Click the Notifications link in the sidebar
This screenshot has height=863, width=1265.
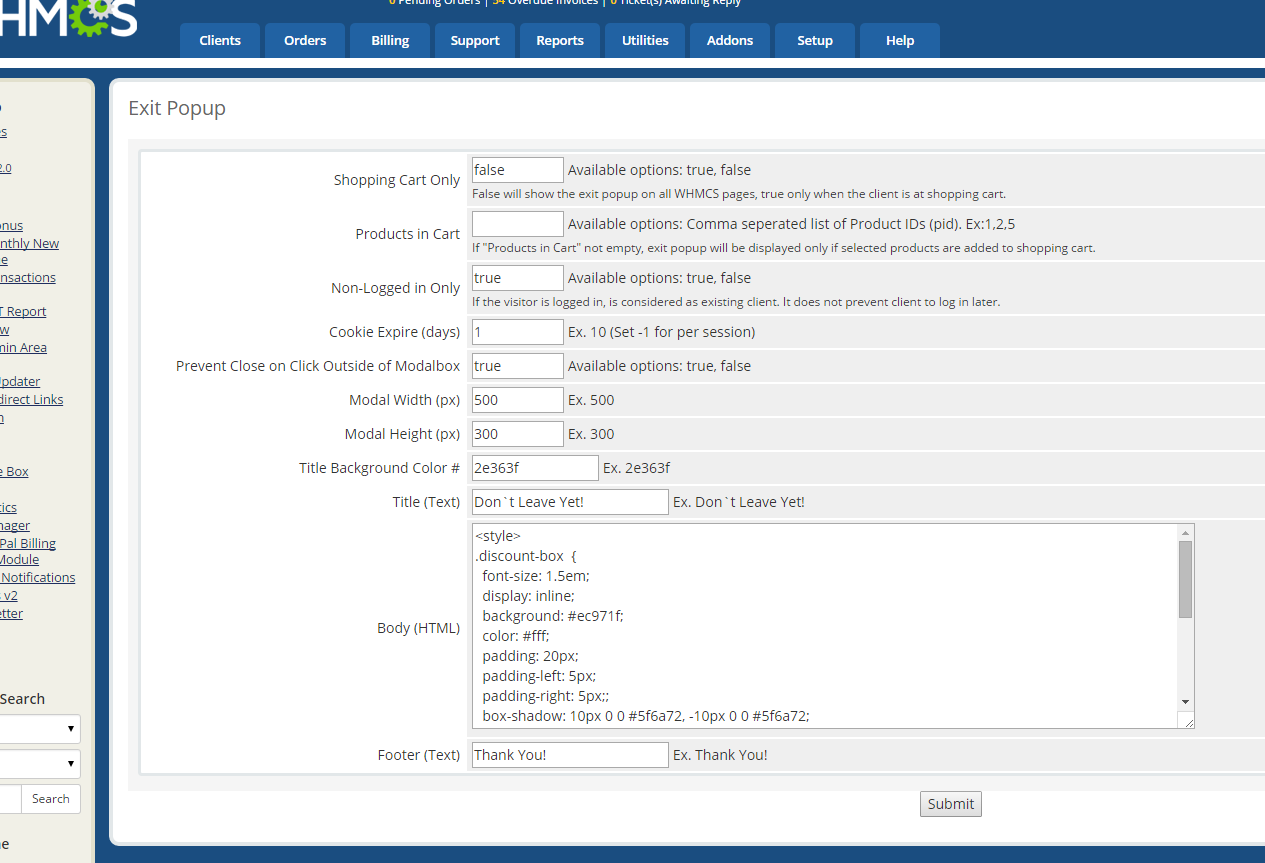(38, 577)
